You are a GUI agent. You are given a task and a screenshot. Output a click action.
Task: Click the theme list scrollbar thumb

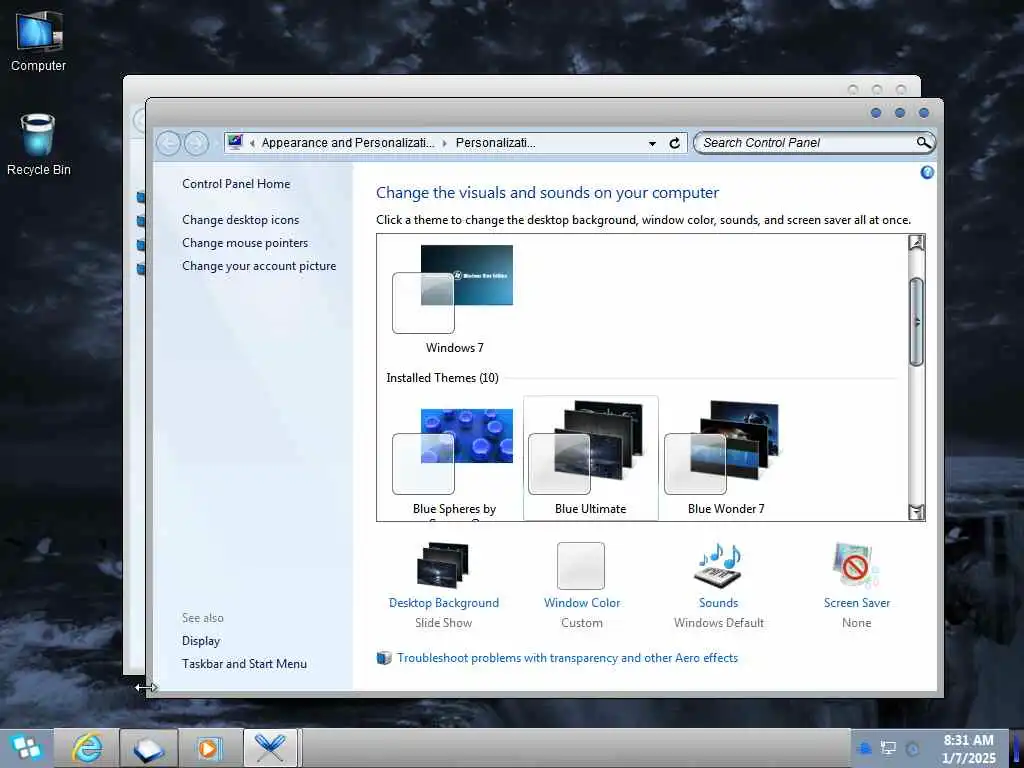(x=916, y=322)
